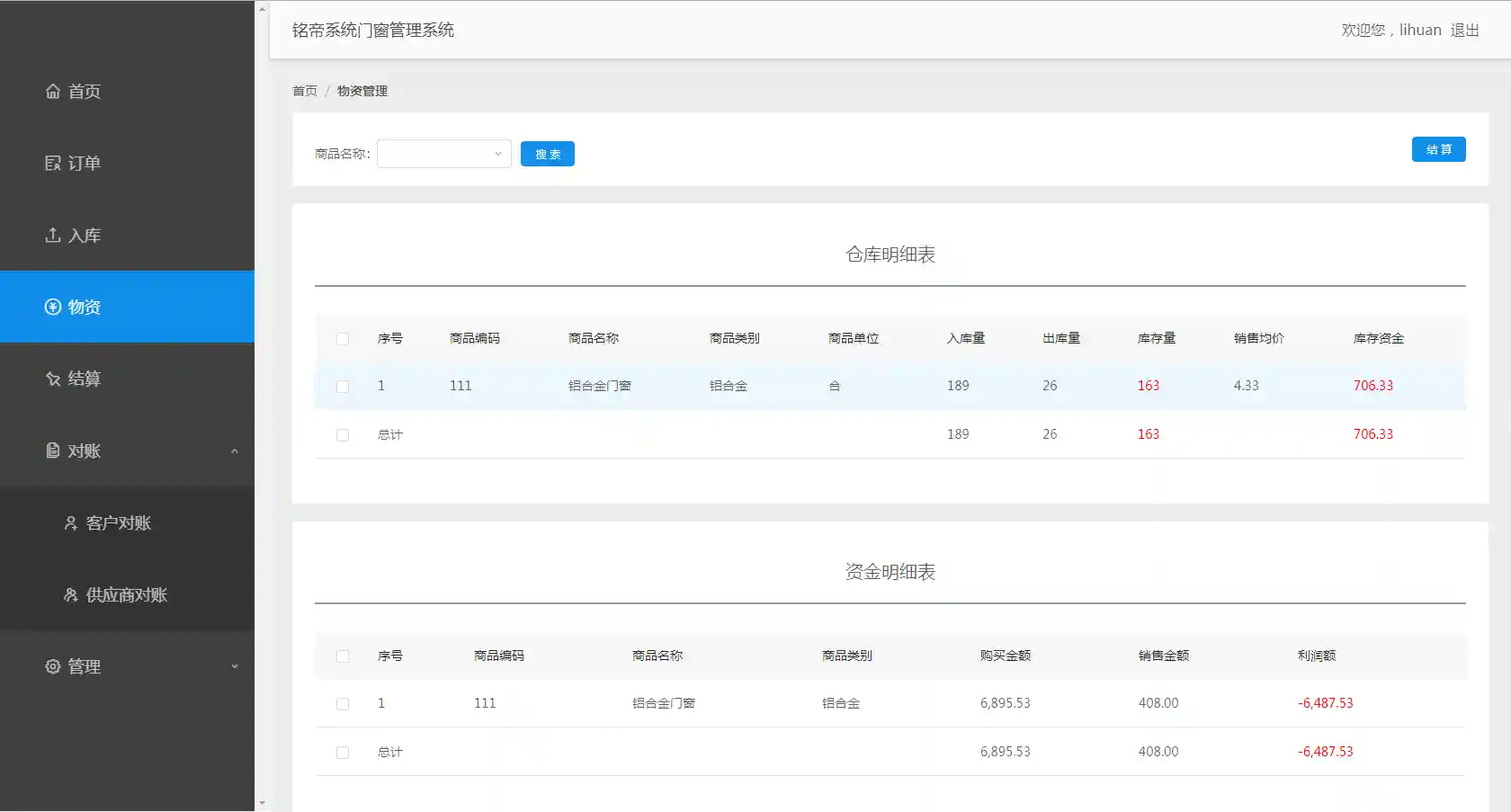Check the row 1 checkbox in 资金明细表
Screen dimensions: 1511x812
click(343, 704)
